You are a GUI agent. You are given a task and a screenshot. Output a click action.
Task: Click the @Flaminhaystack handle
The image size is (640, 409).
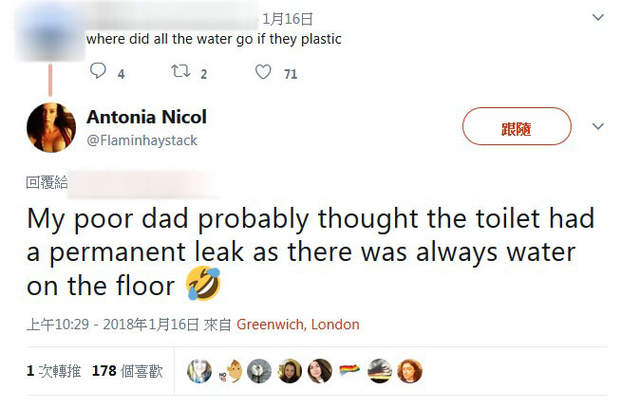(142, 141)
